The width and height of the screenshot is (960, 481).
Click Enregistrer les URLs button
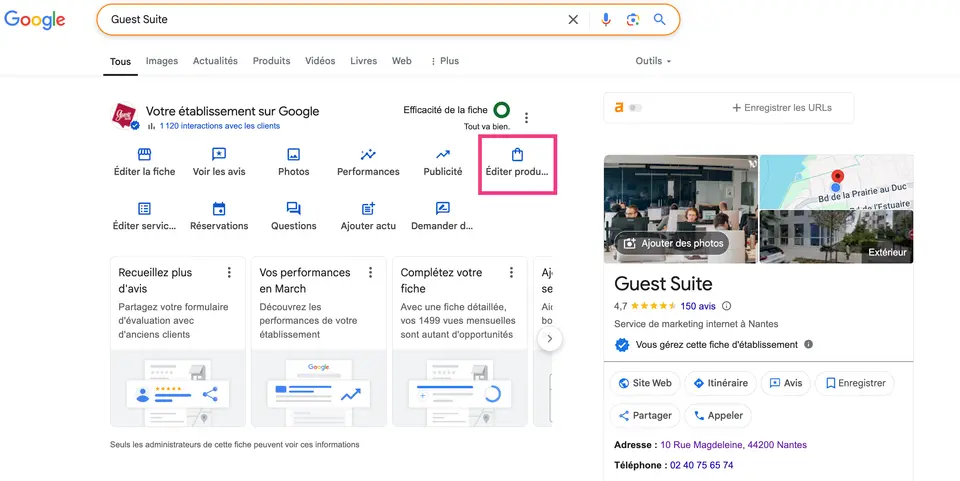[782, 108]
